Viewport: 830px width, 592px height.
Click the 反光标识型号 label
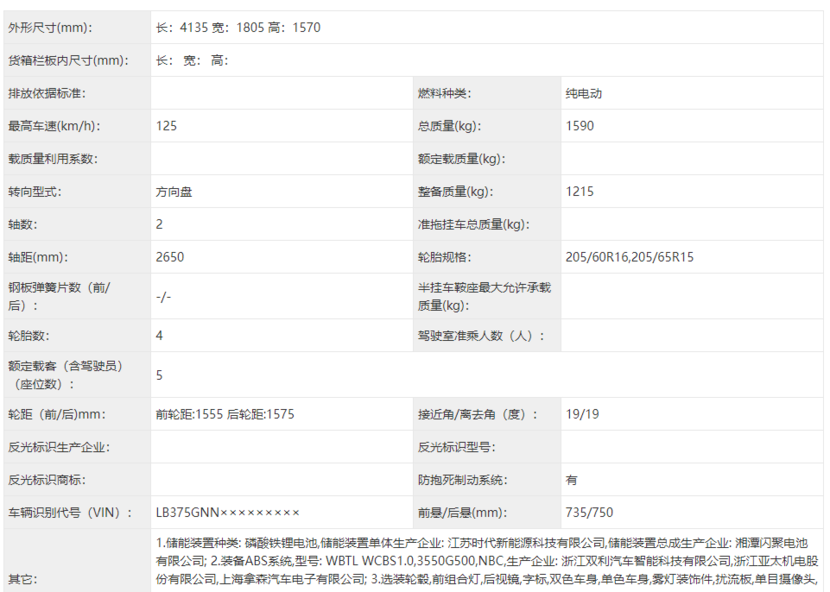click(456, 447)
